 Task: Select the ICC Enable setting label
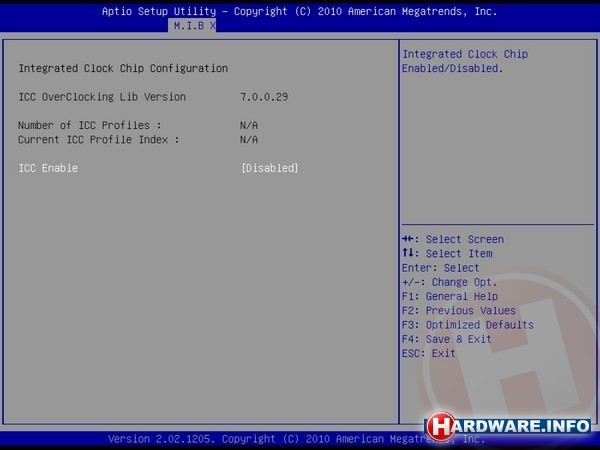[x=48, y=168]
